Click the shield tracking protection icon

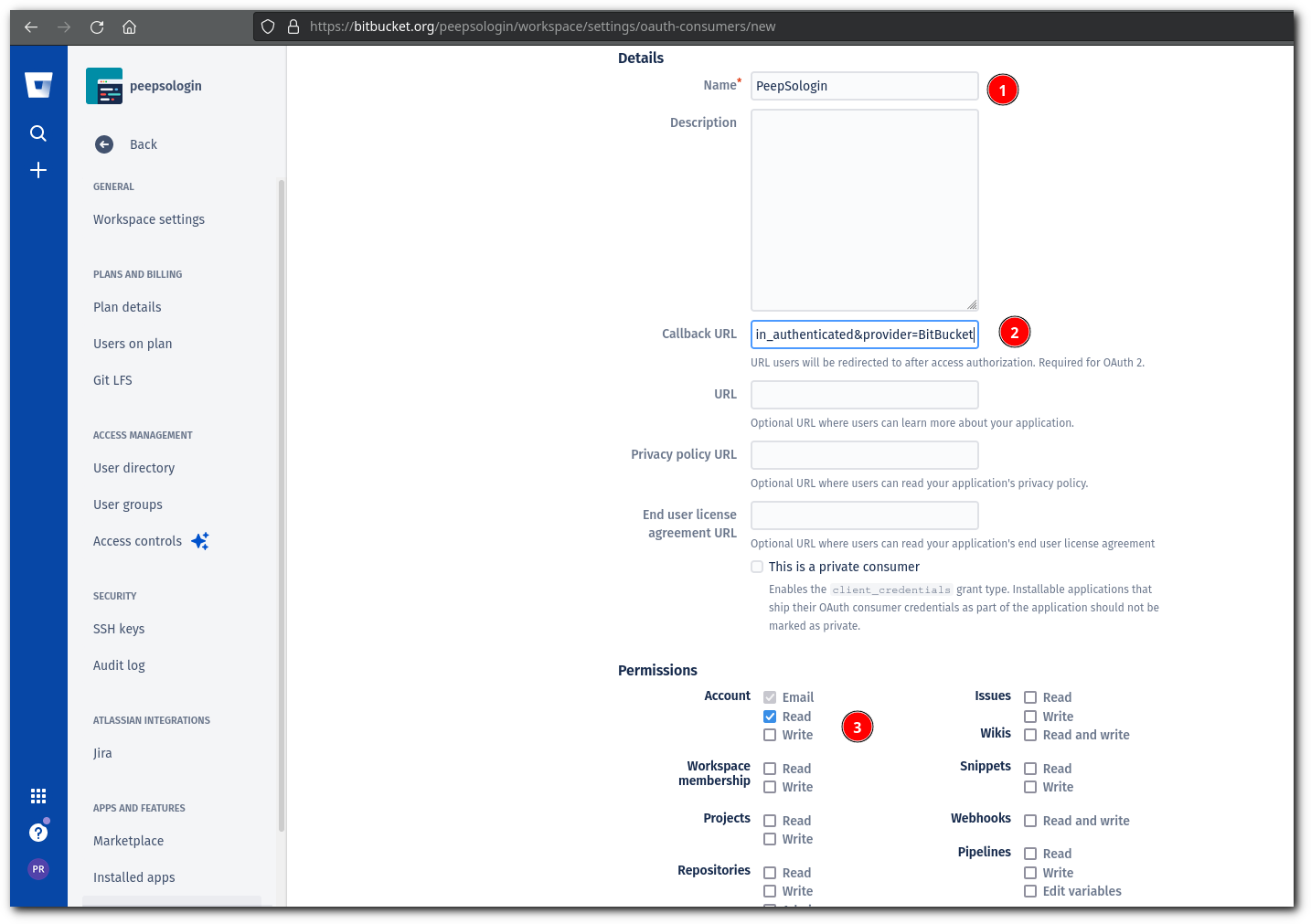tap(268, 27)
